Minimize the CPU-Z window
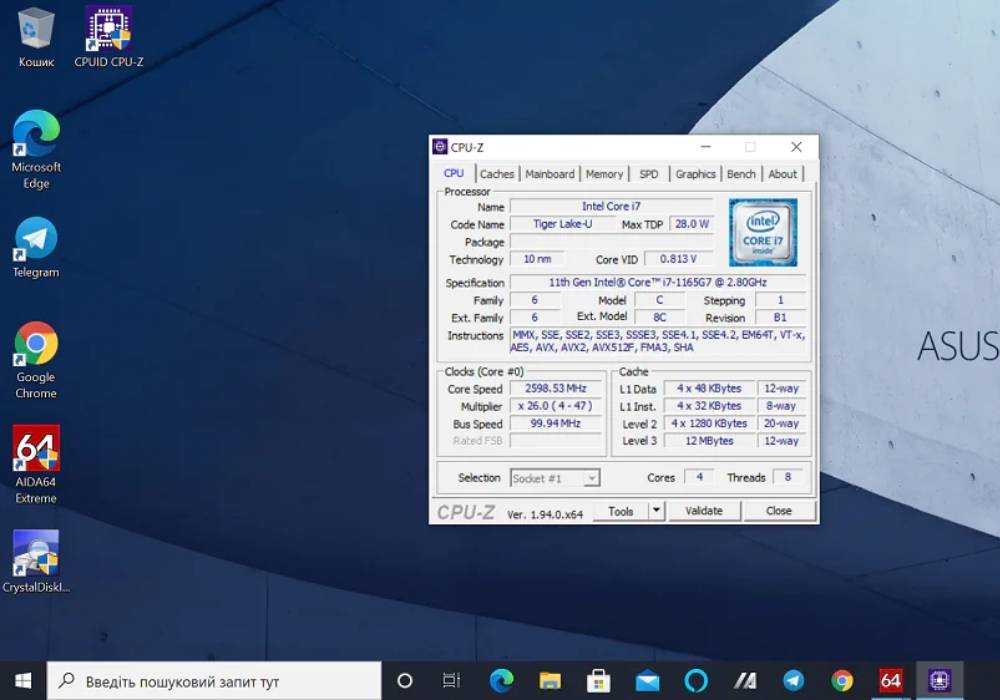The height and width of the screenshot is (700, 1000). click(x=705, y=147)
